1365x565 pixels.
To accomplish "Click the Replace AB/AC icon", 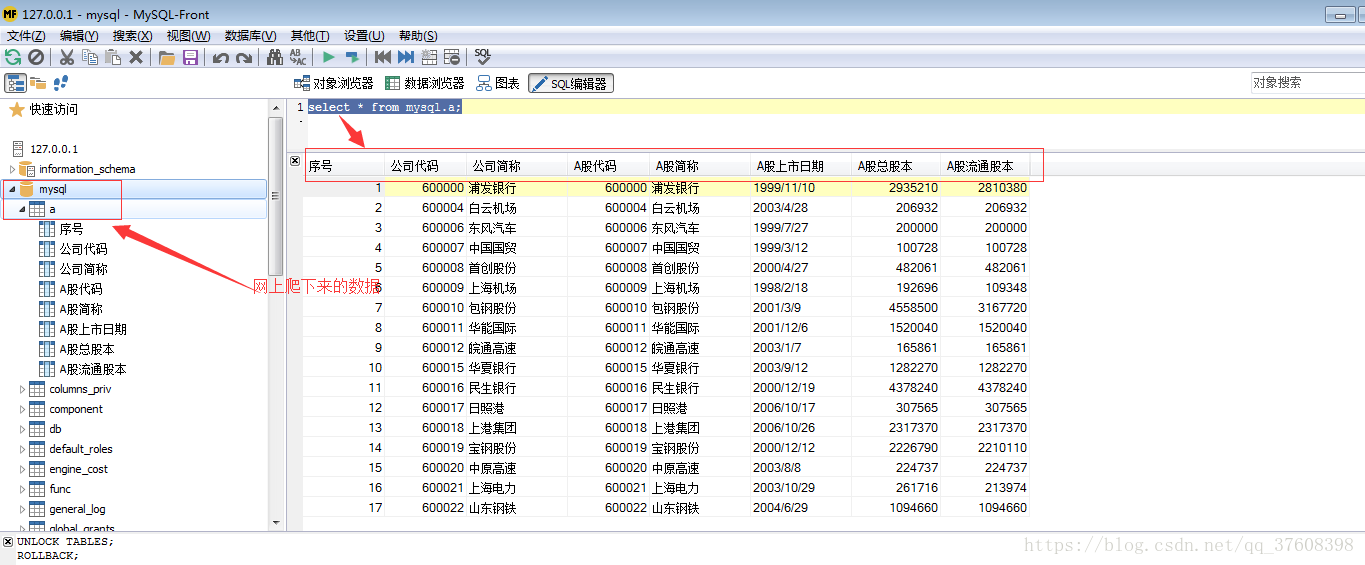I will coord(298,58).
